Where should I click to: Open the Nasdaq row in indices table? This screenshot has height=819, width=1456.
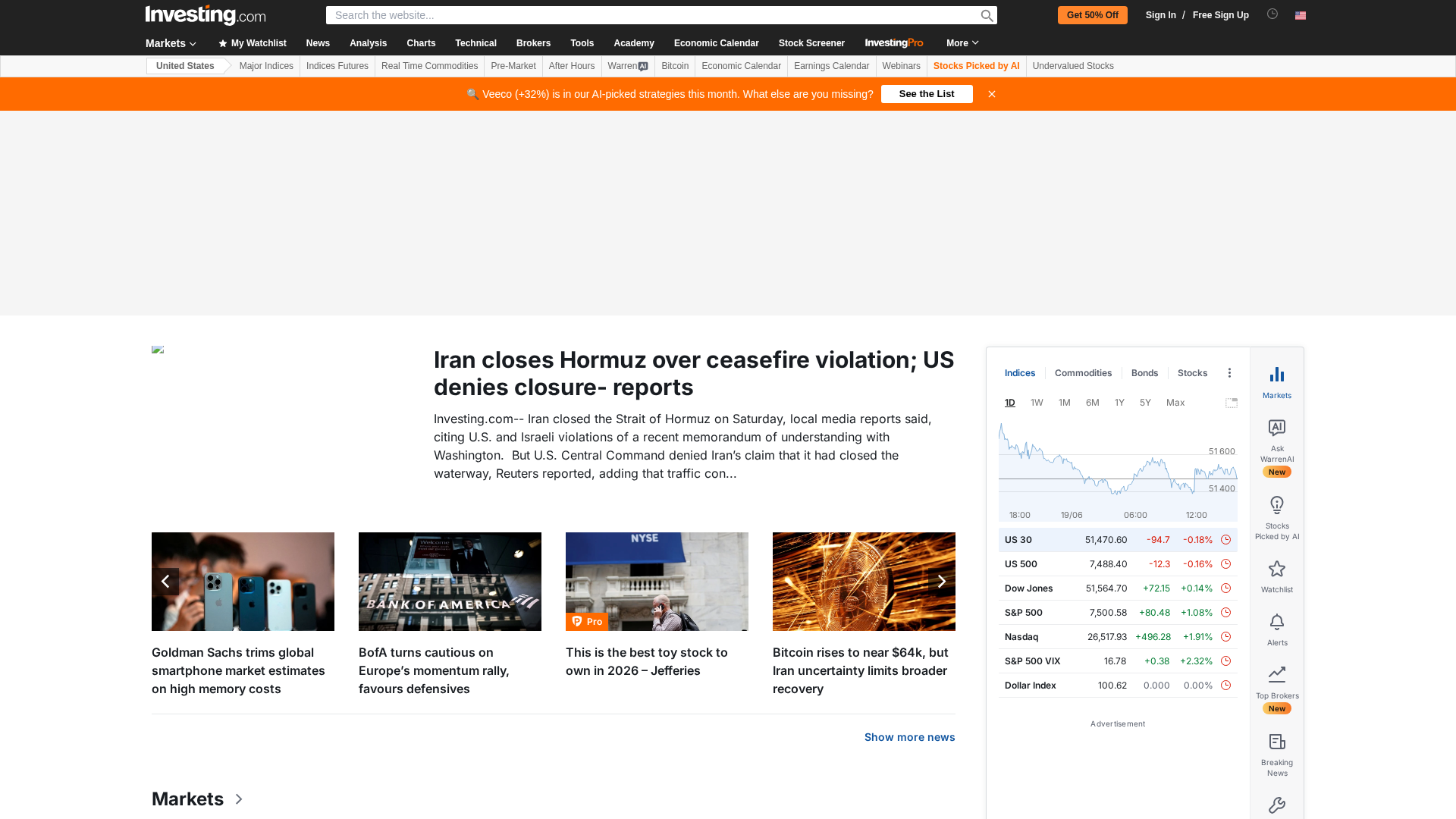pos(1118,637)
